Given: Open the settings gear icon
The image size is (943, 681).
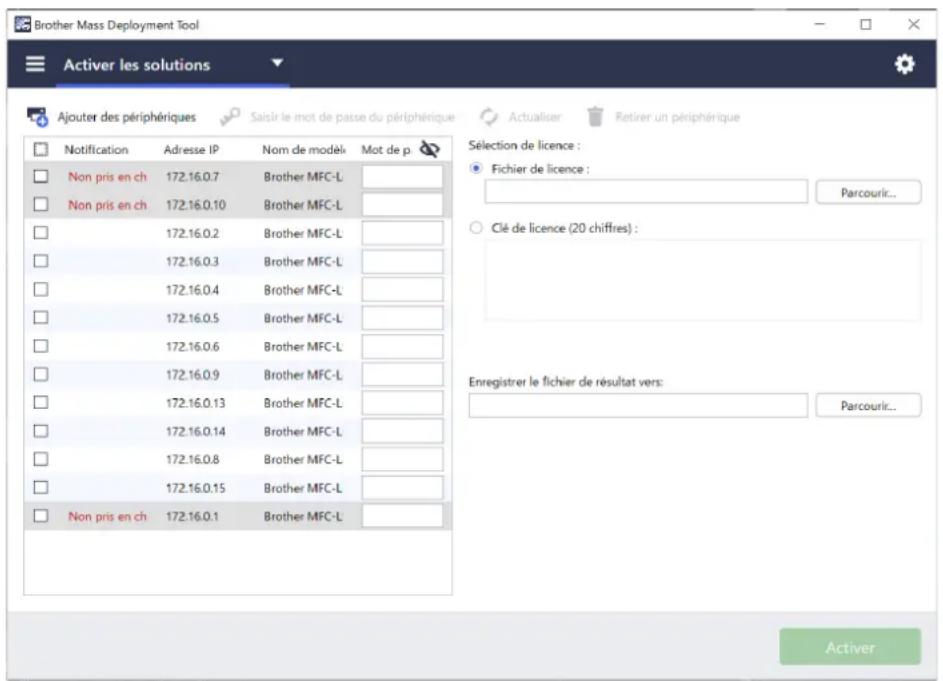Looking at the screenshot, I should coord(905,64).
